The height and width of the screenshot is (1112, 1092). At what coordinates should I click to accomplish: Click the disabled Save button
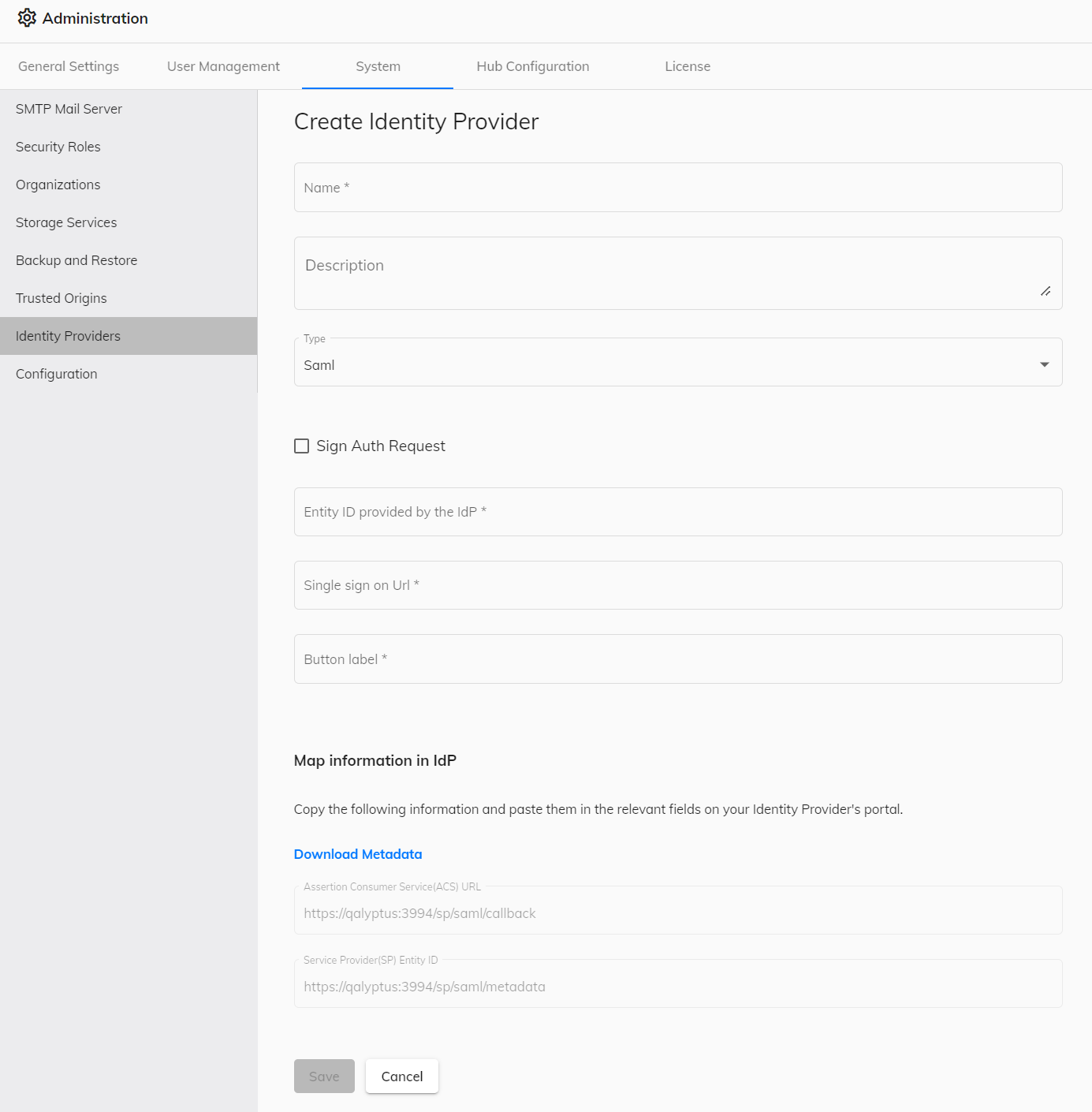point(324,1076)
